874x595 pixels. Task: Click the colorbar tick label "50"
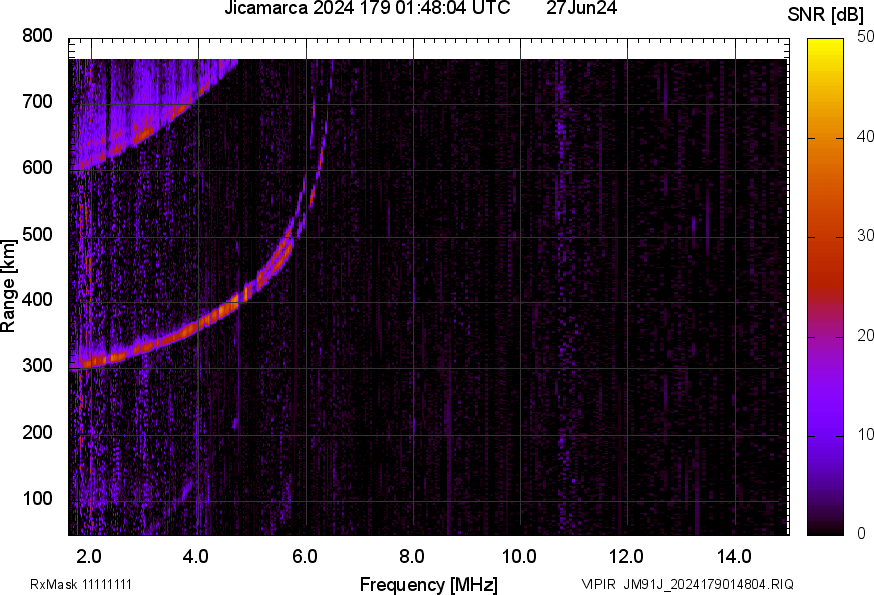865,37
